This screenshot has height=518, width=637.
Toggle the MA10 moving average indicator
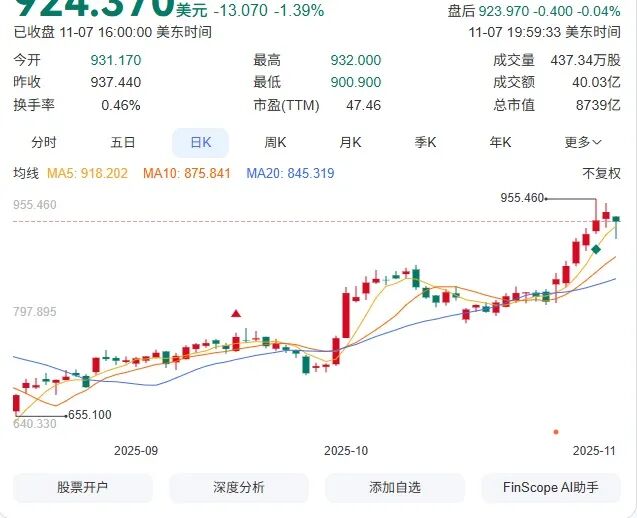pos(187,174)
